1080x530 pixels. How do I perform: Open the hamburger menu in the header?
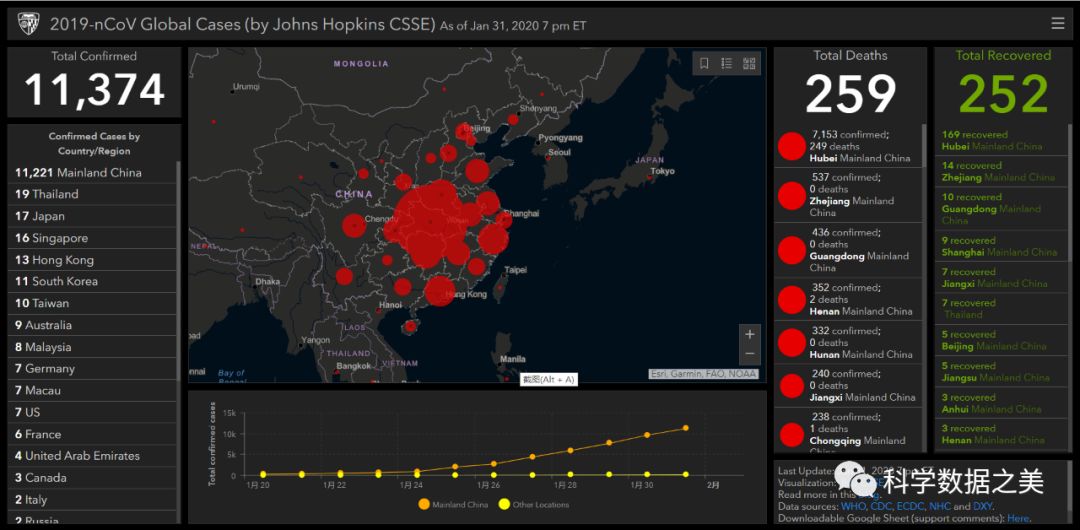click(x=1058, y=23)
